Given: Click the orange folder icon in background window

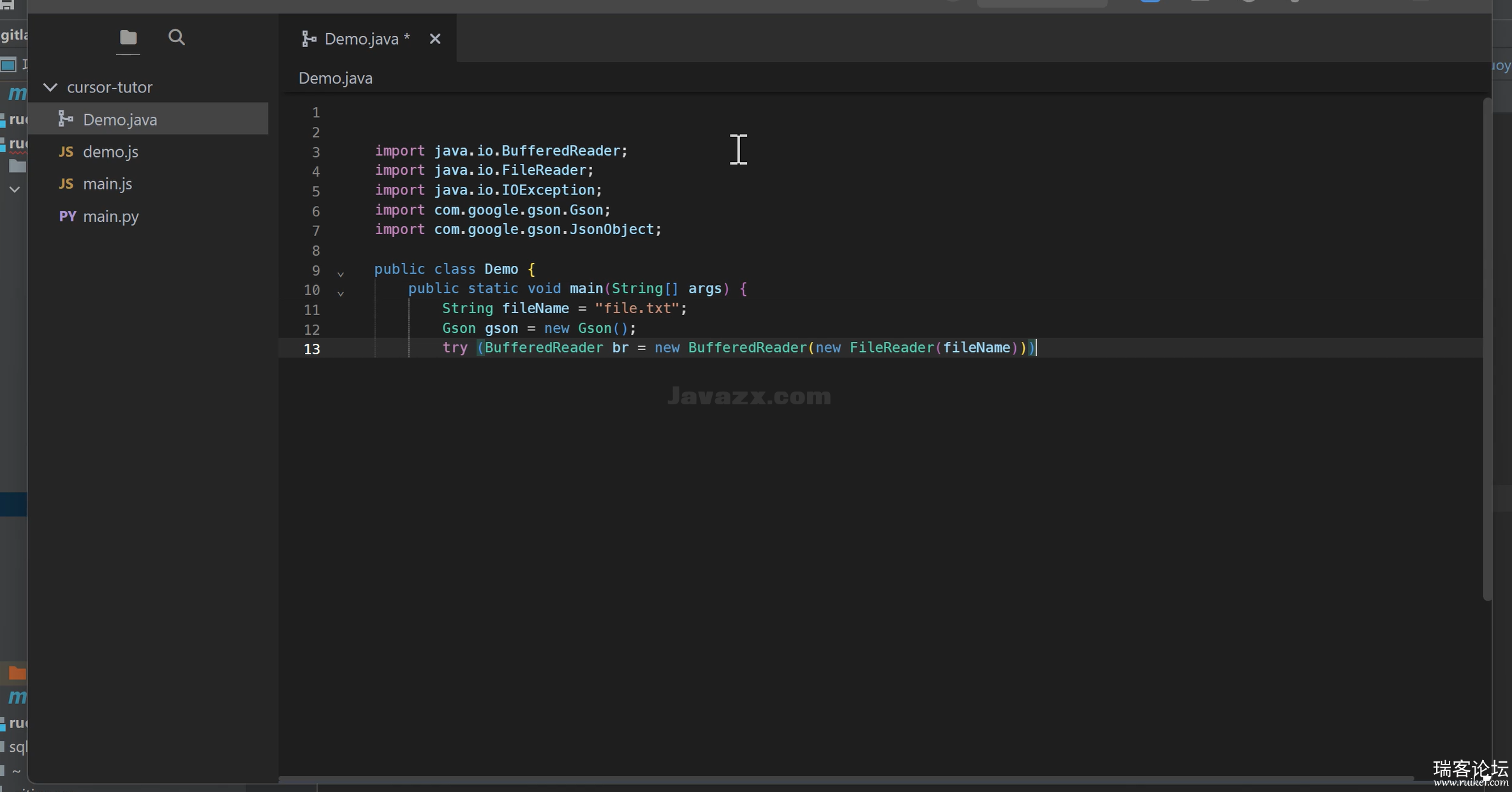Looking at the screenshot, I should click(17, 673).
